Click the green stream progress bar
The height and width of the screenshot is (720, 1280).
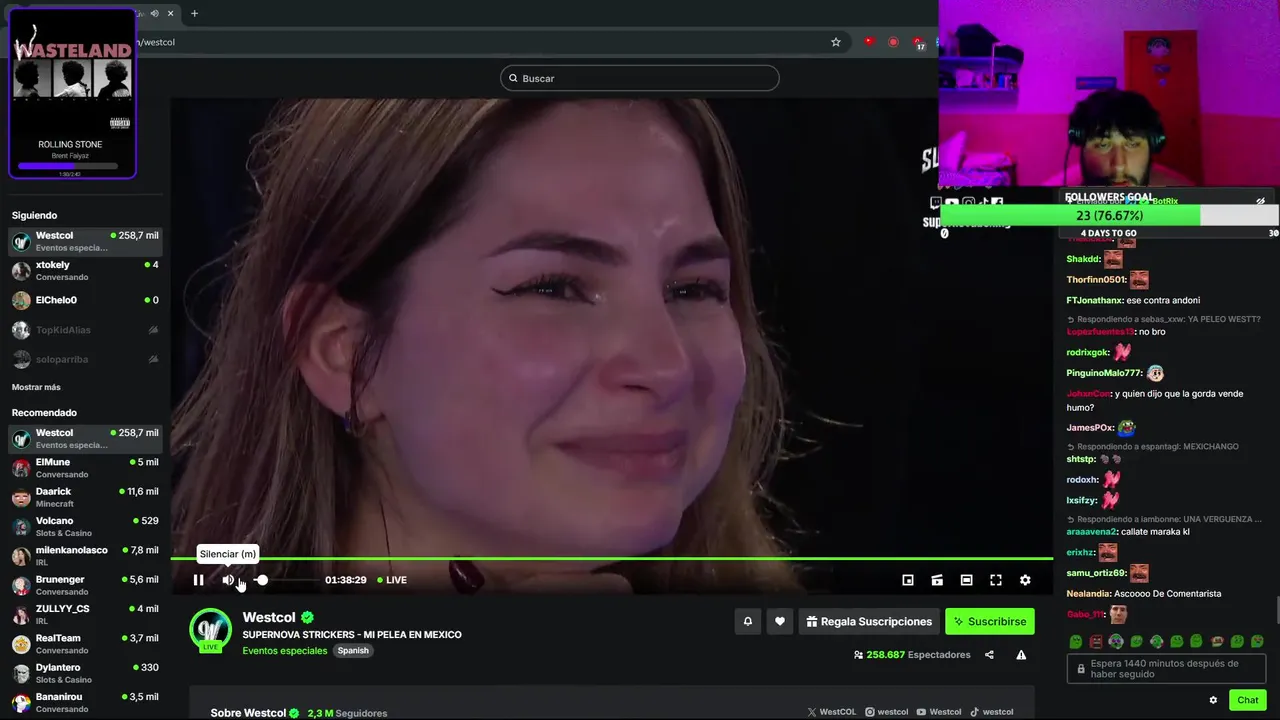611,559
